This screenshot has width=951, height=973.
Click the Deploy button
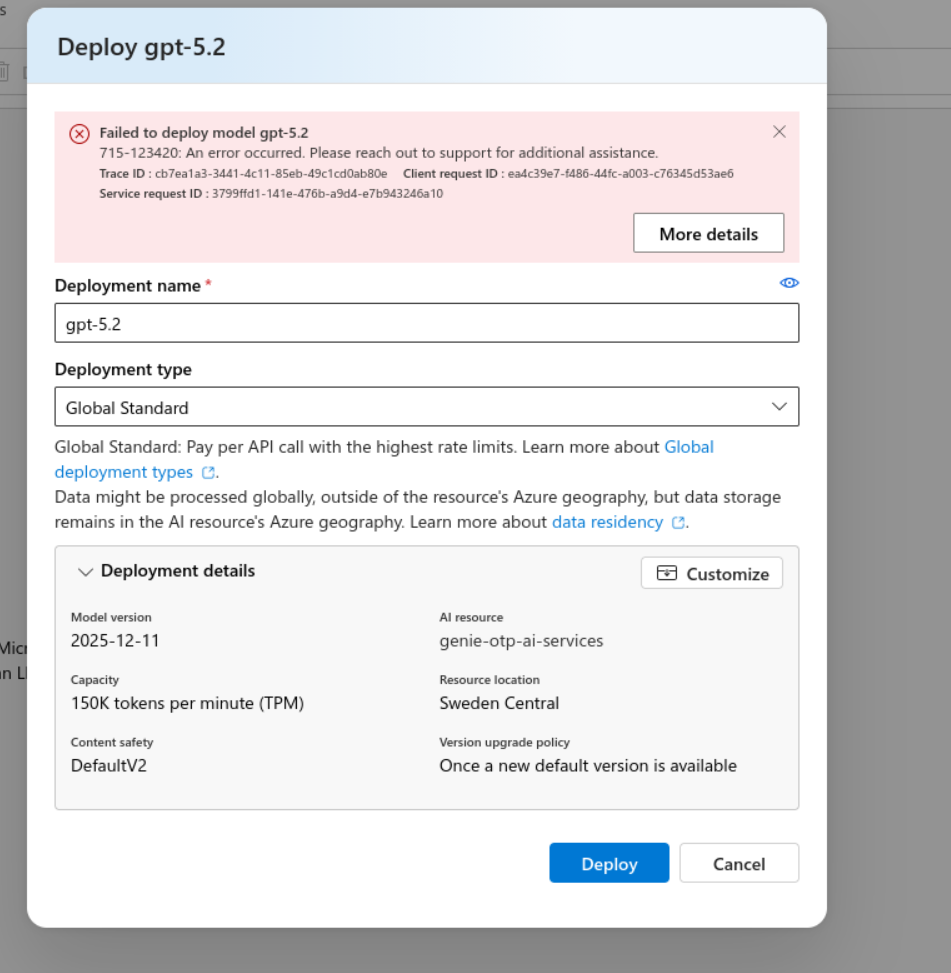click(x=609, y=863)
